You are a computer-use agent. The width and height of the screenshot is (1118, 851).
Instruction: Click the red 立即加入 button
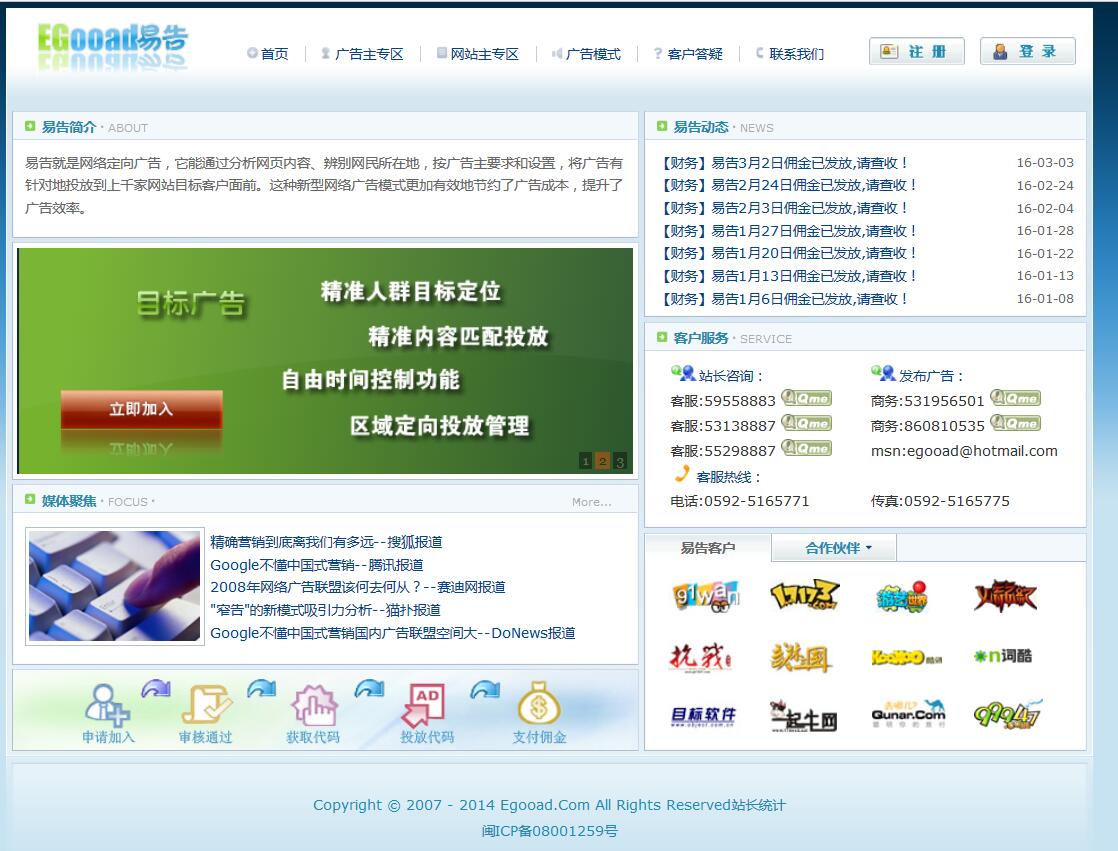141,409
